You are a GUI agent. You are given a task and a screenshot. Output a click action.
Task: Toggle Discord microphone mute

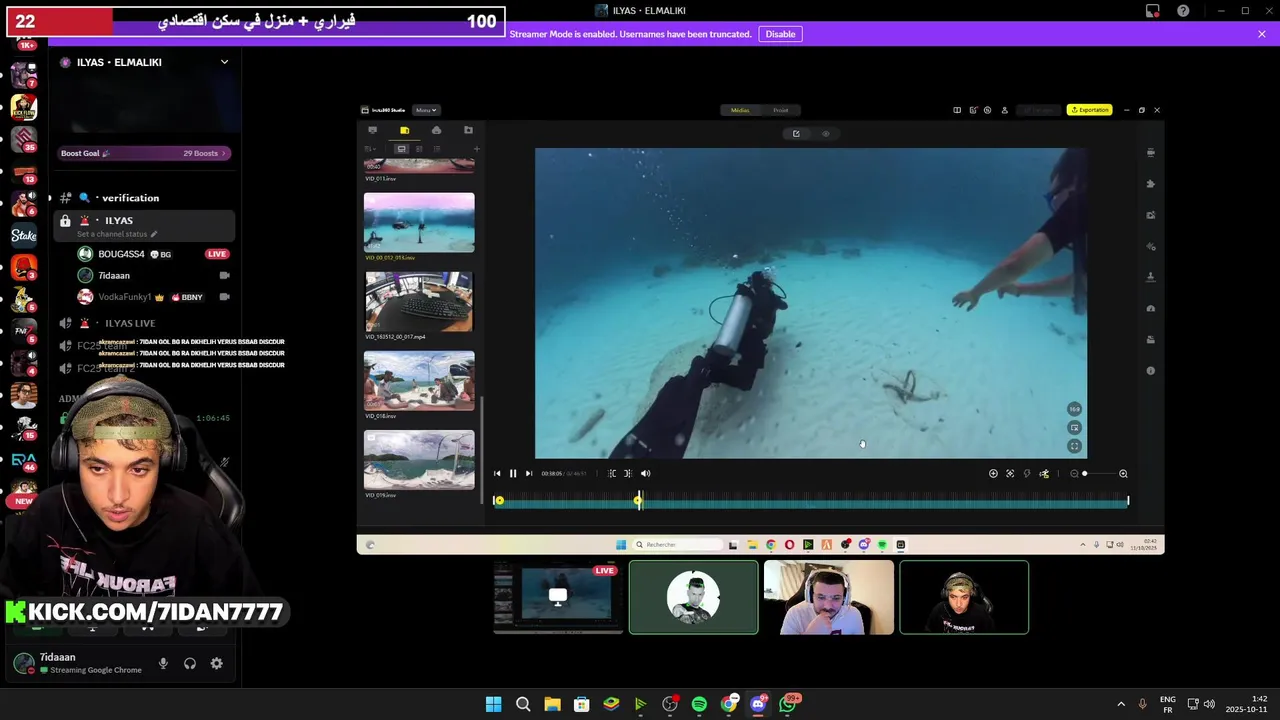(x=163, y=663)
